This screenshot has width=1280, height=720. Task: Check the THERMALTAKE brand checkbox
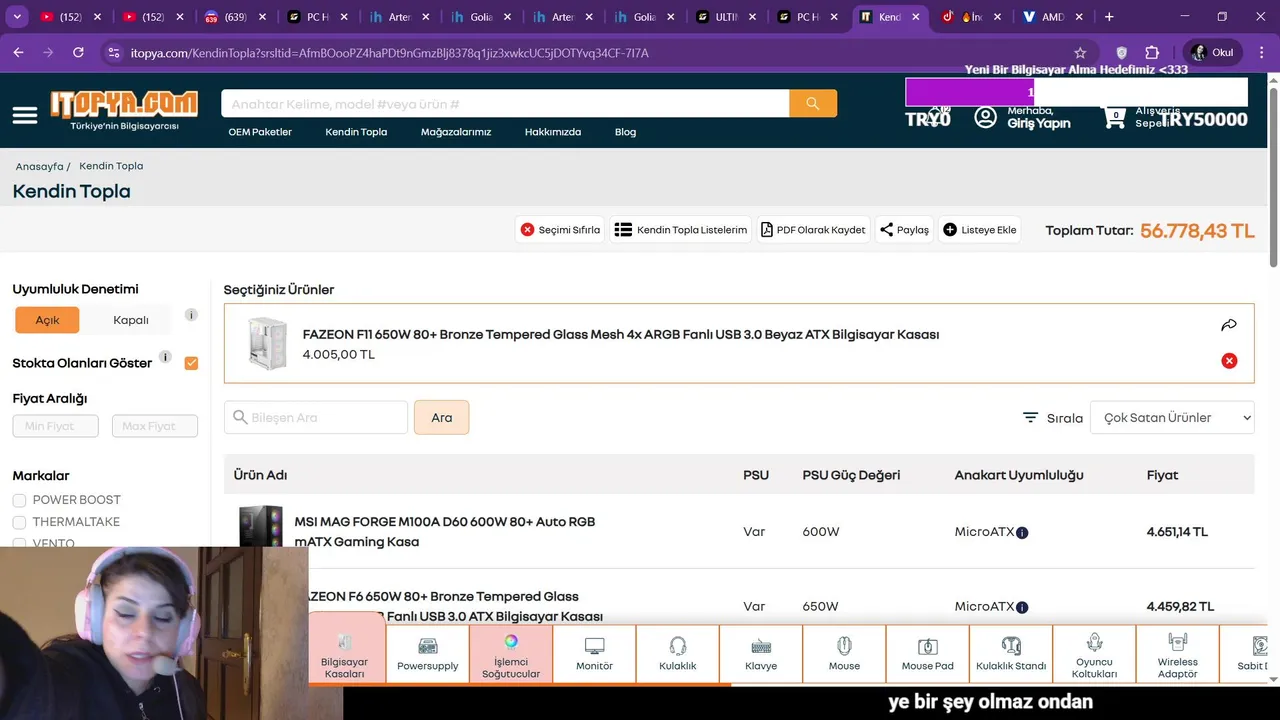pos(19,522)
